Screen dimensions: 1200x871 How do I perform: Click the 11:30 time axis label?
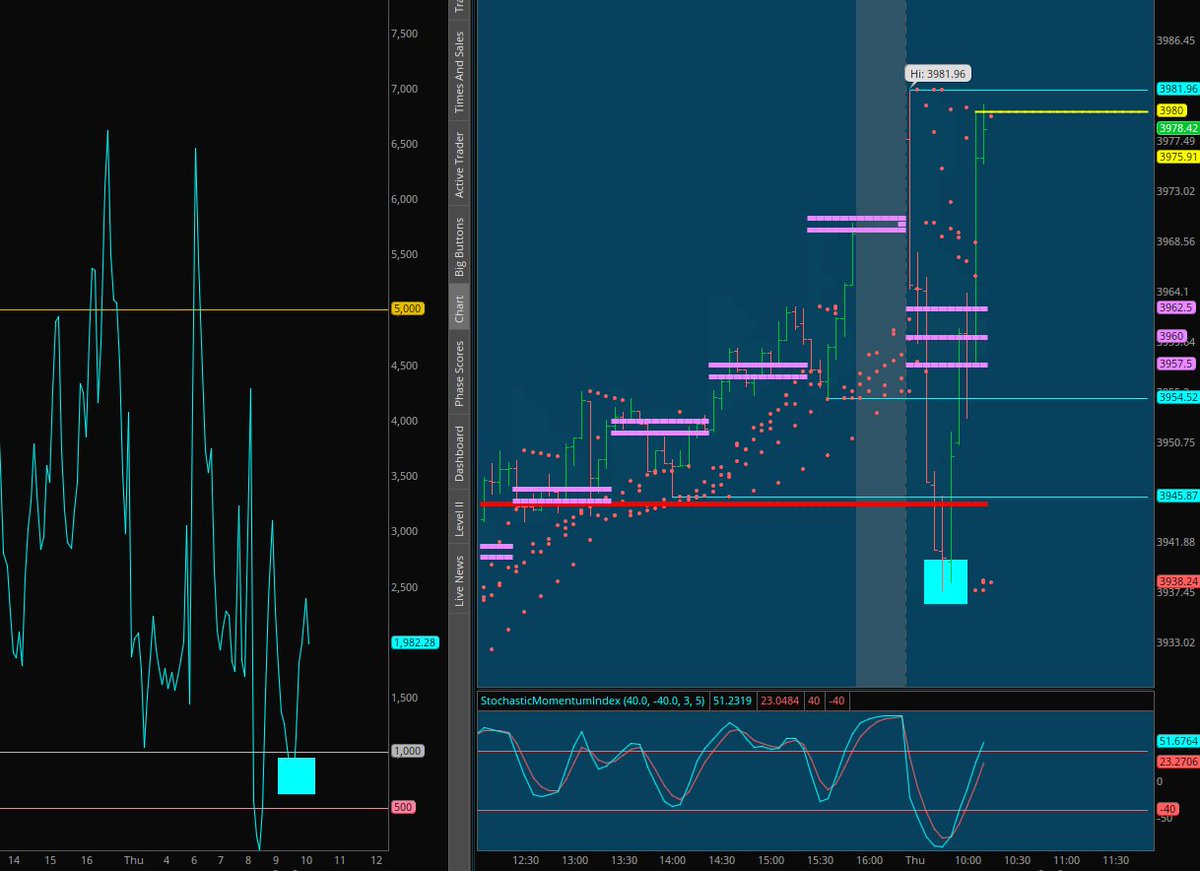coord(1114,860)
